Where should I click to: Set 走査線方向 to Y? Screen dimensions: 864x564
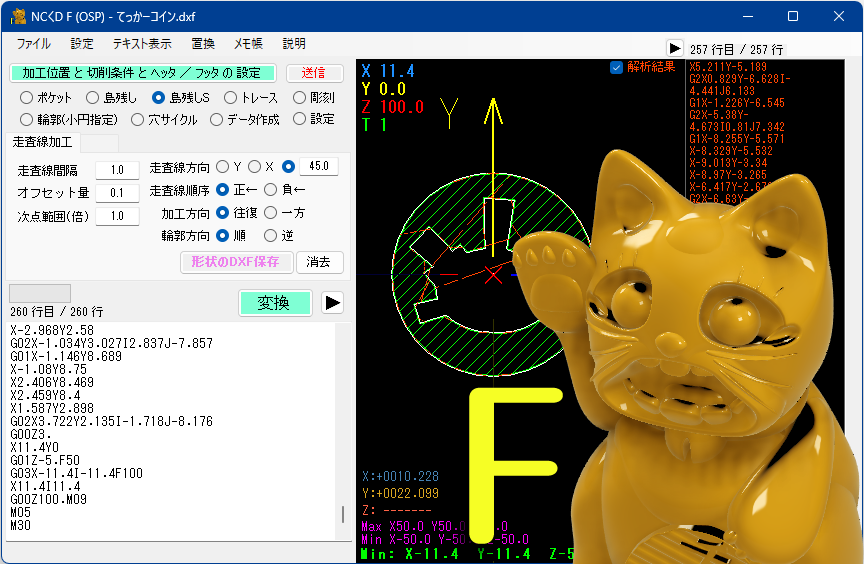(x=223, y=166)
